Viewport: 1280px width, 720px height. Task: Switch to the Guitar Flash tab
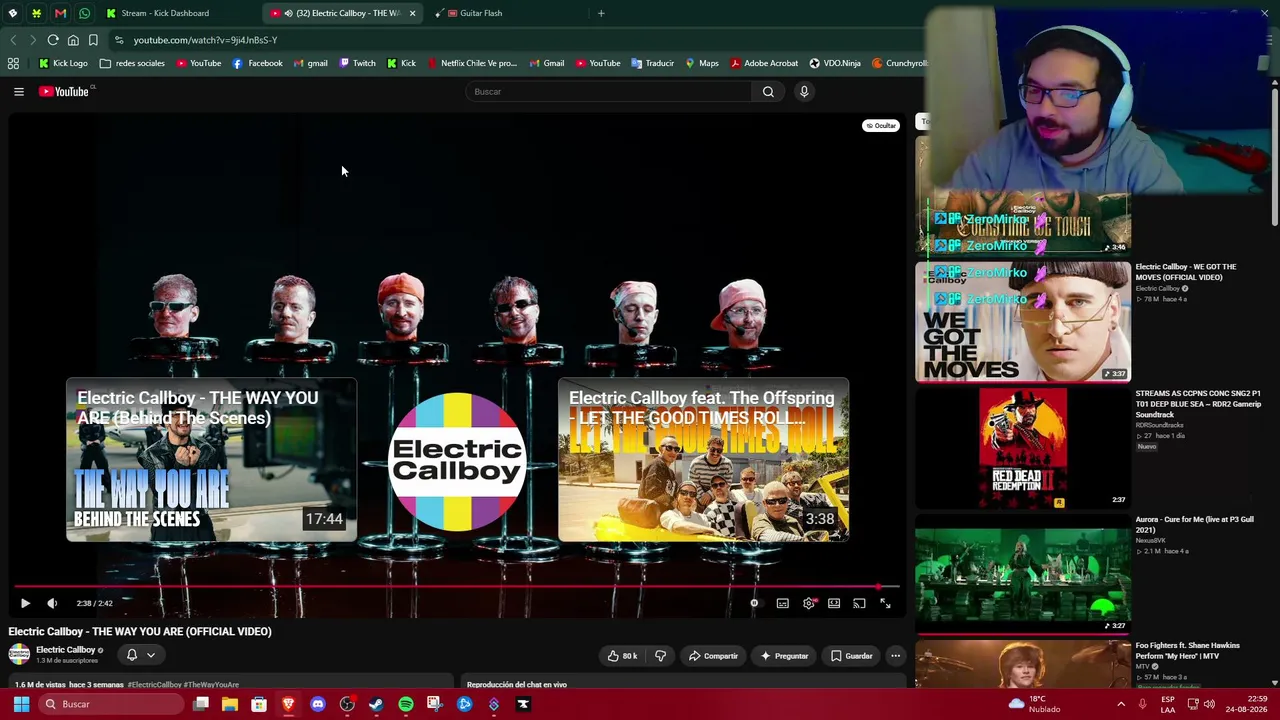pyautogui.click(x=481, y=13)
